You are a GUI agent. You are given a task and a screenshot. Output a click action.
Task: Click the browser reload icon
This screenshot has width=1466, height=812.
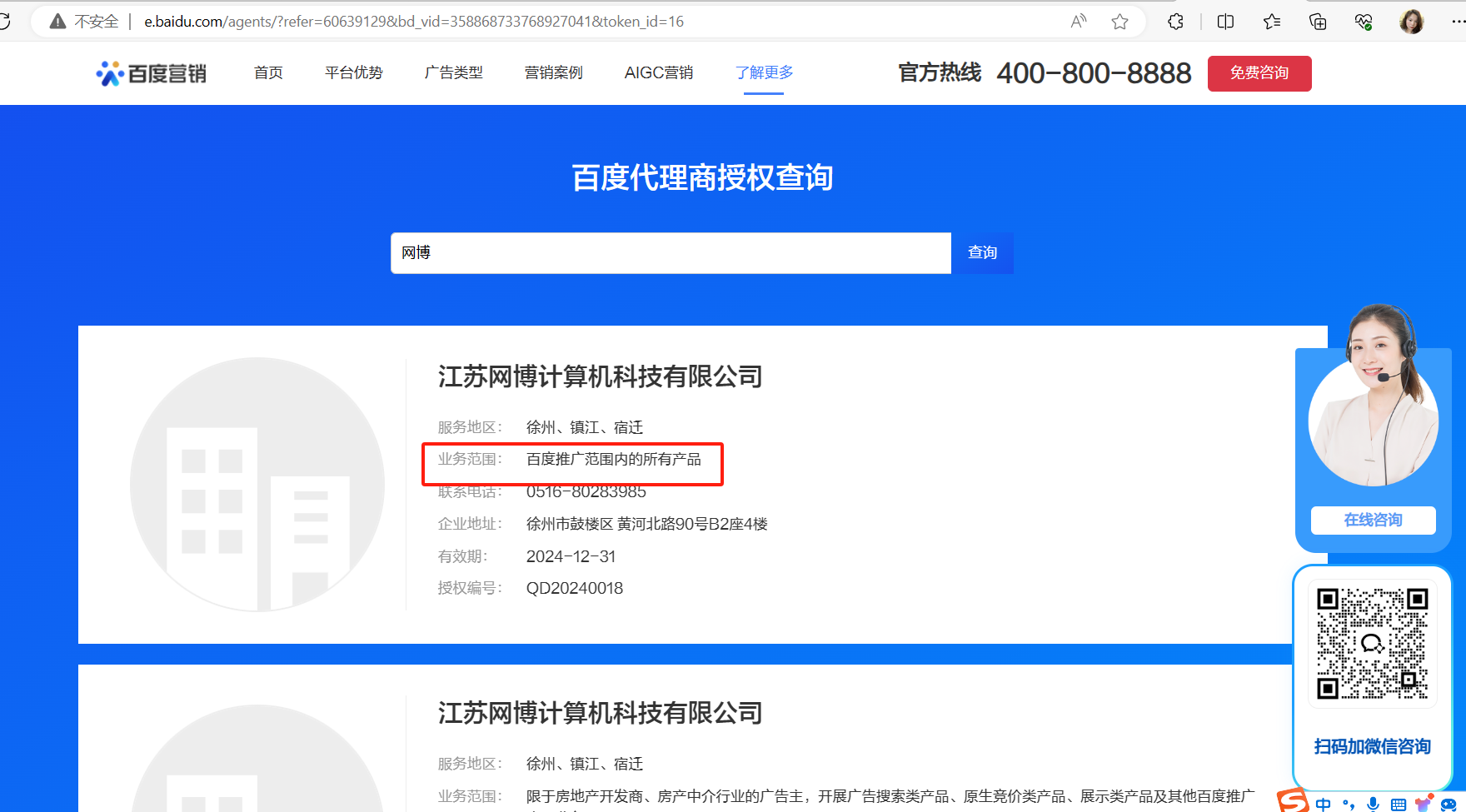(x=4, y=21)
